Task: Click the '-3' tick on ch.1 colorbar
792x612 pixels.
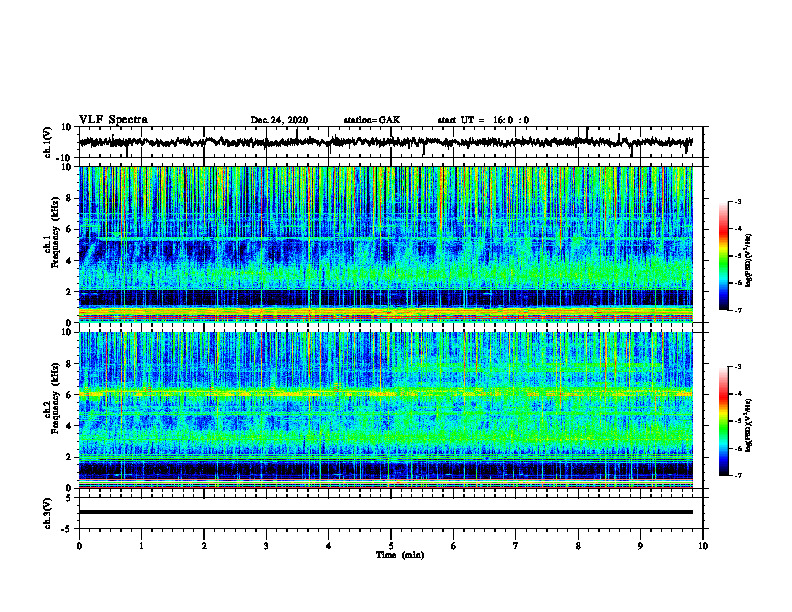Action: [737, 202]
